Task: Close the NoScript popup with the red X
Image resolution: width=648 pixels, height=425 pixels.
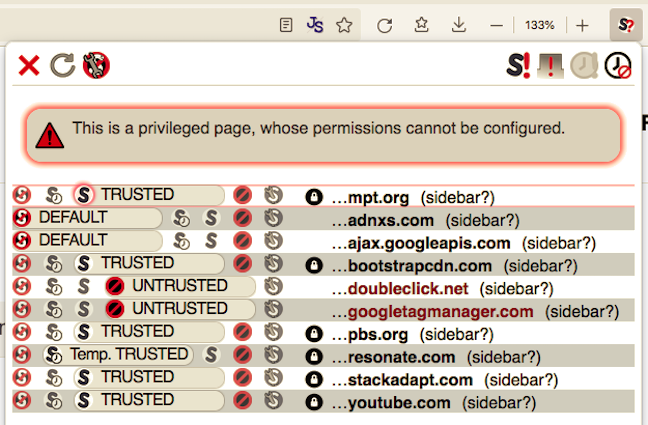Action: [x=29, y=65]
